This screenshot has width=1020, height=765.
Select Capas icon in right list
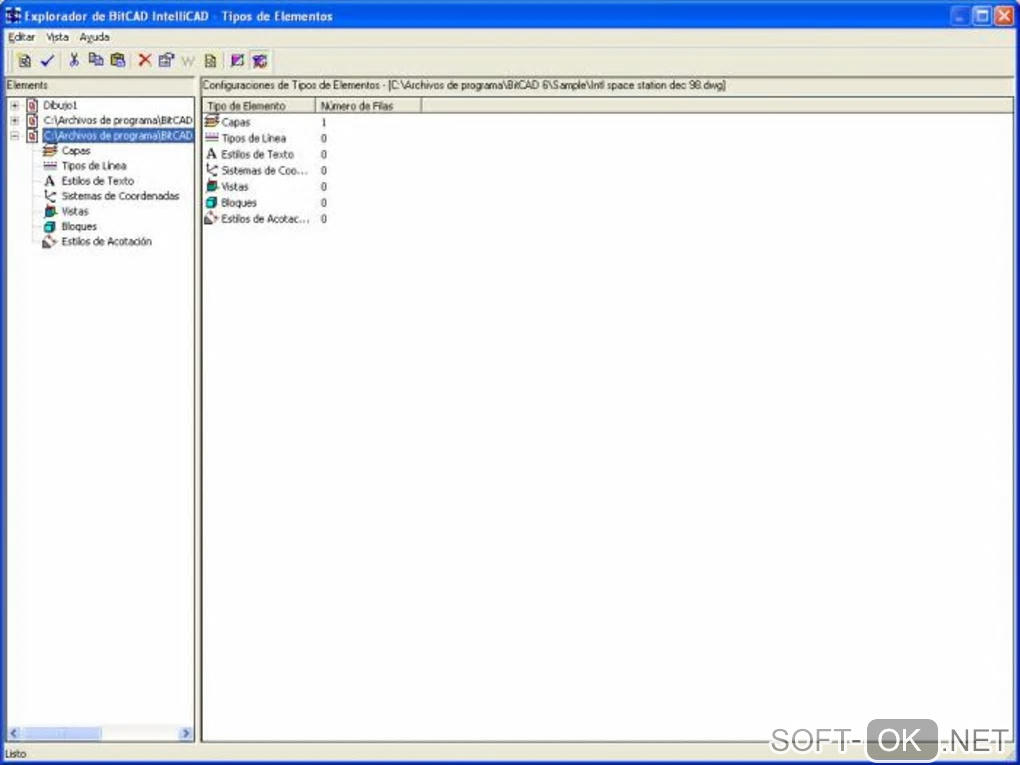coord(211,122)
